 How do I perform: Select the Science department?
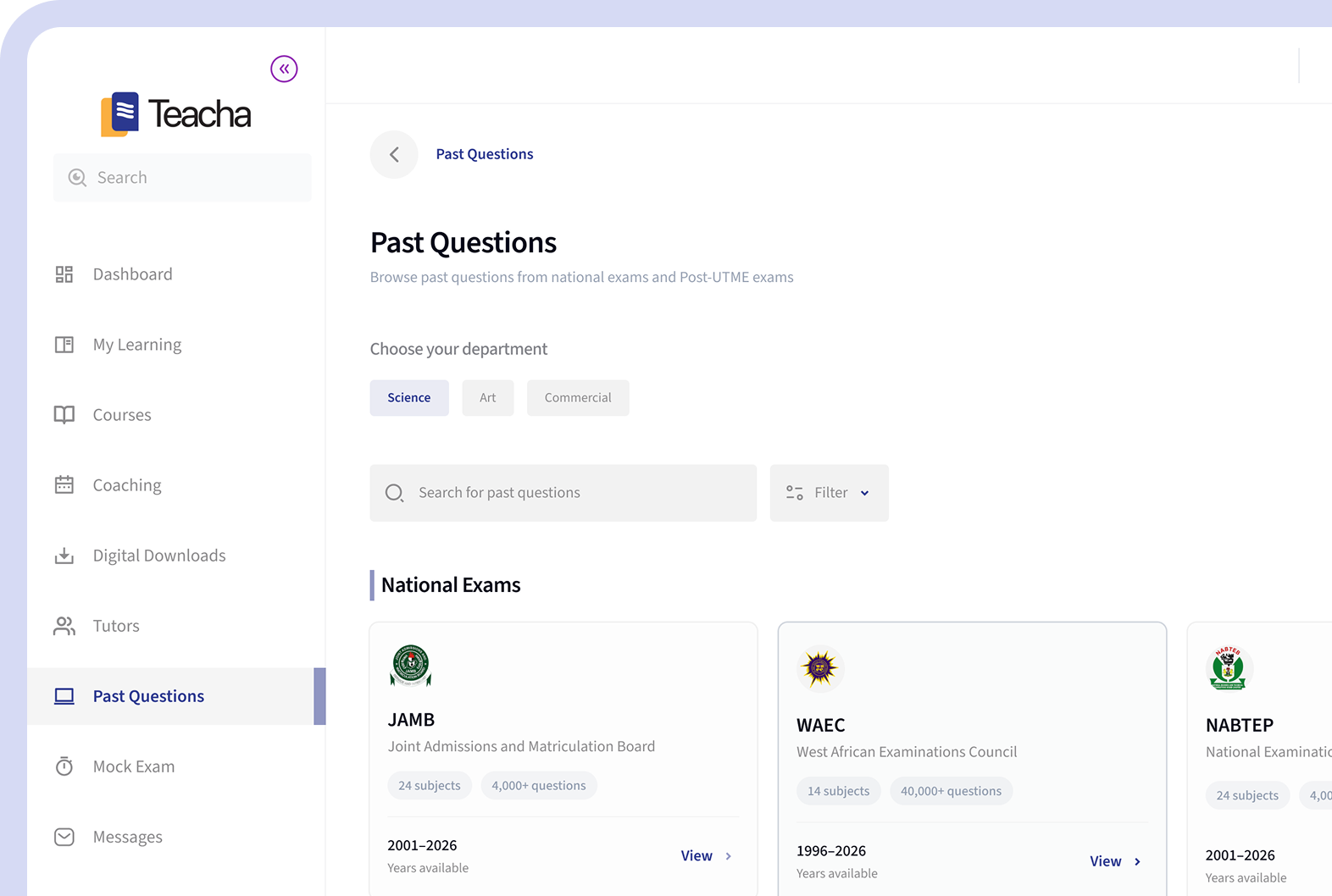tap(409, 398)
